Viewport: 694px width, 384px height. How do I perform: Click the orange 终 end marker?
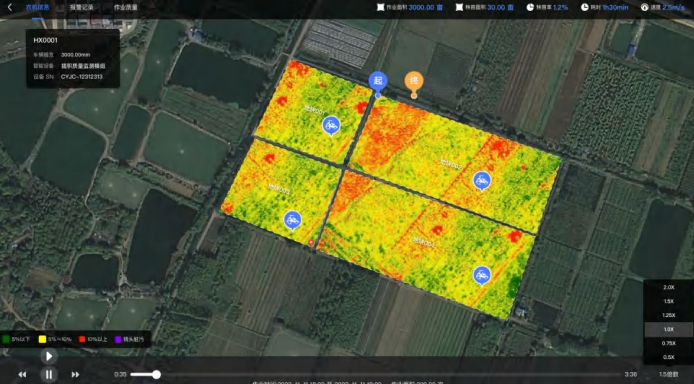coord(414,81)
